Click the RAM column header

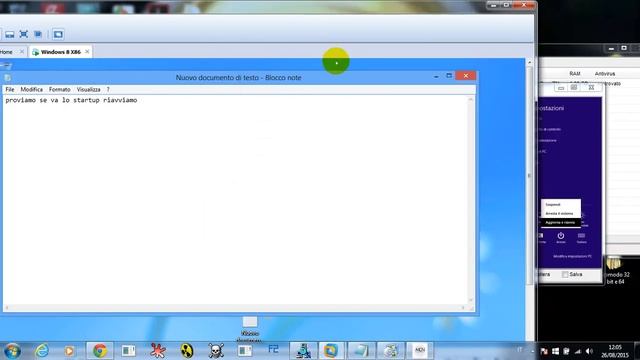point(575,73)
